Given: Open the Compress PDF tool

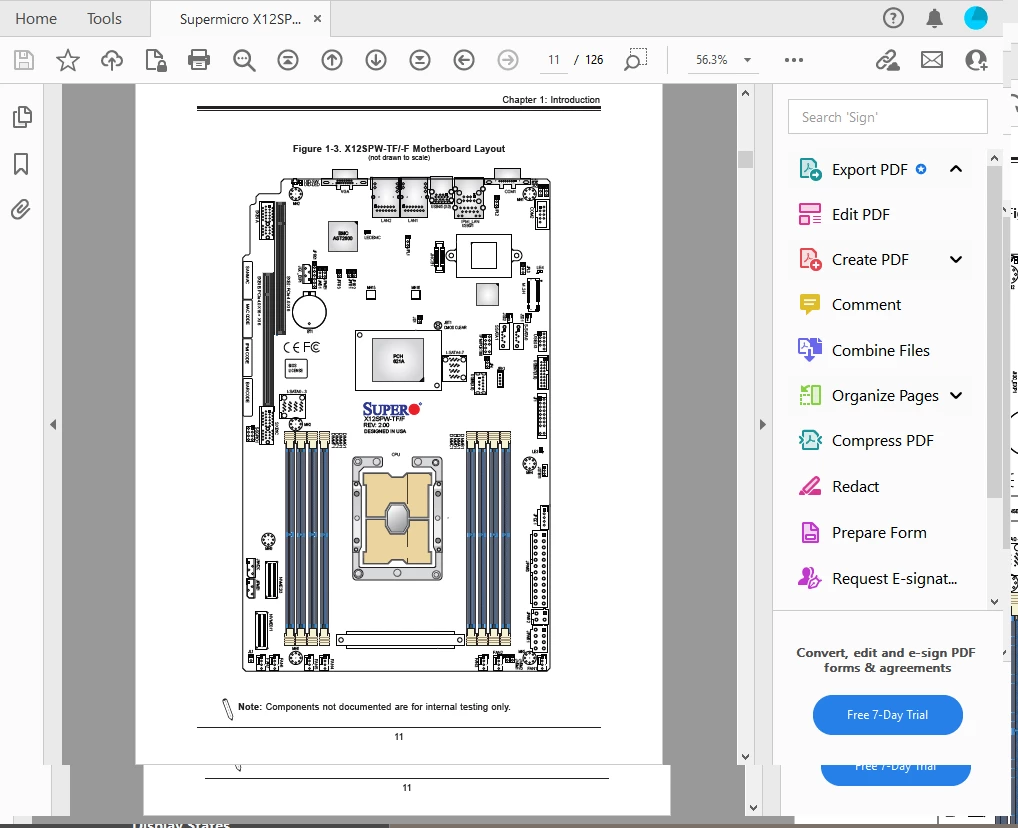Looking at the screenshot, I should 865,440.
